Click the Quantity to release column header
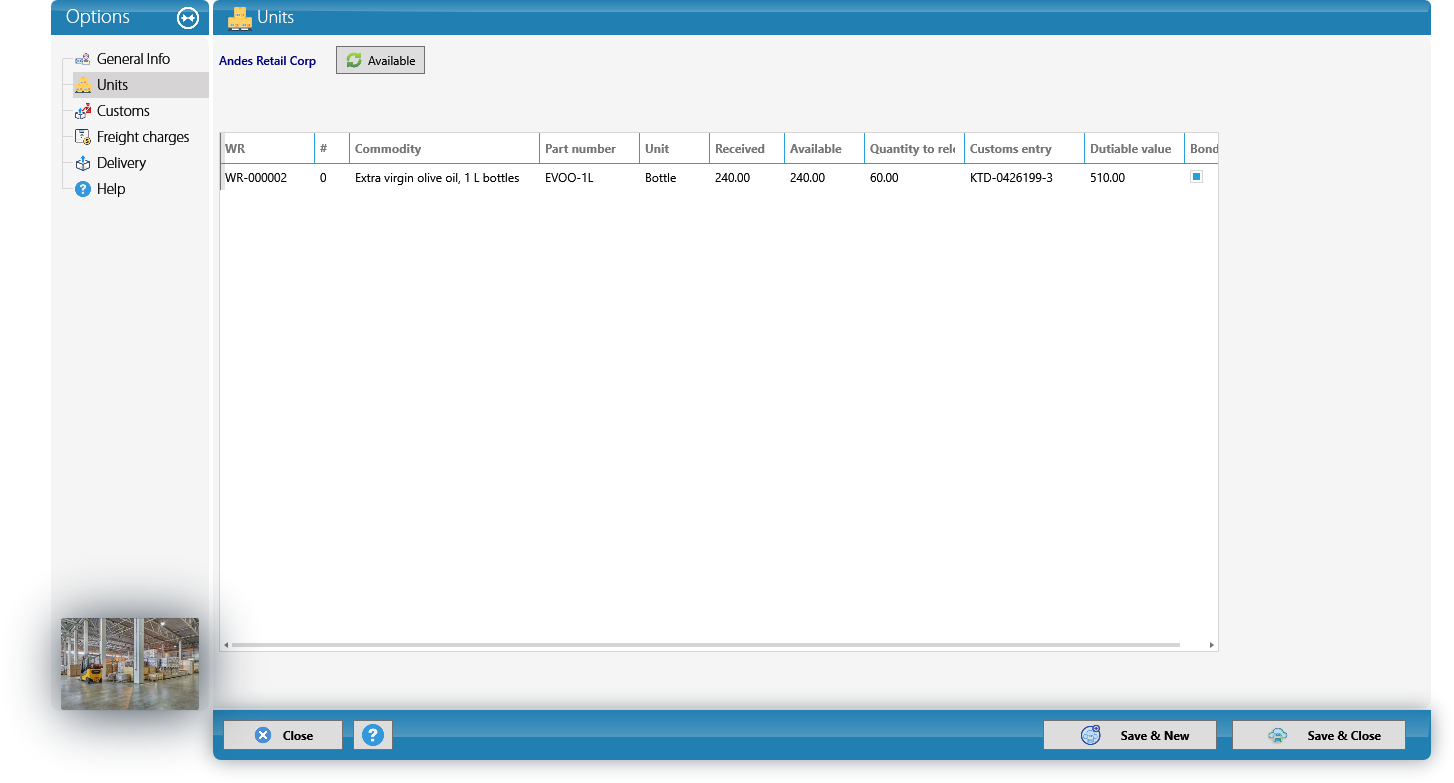 point(914,148)
